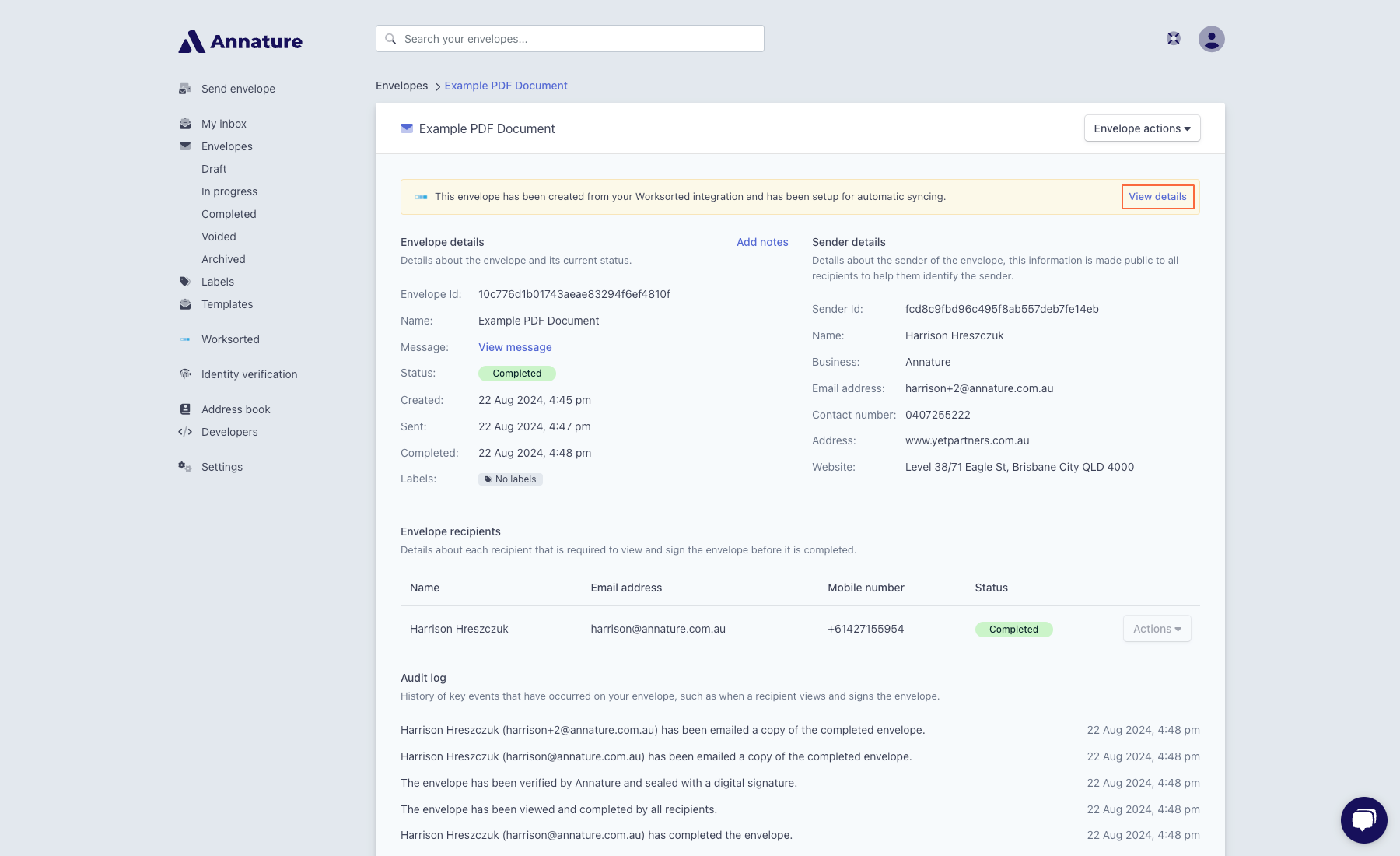The height and width of the screenshot is (856, 1400).
Task: Click the Templates sidebar icon
Action: tap(185, 304)
